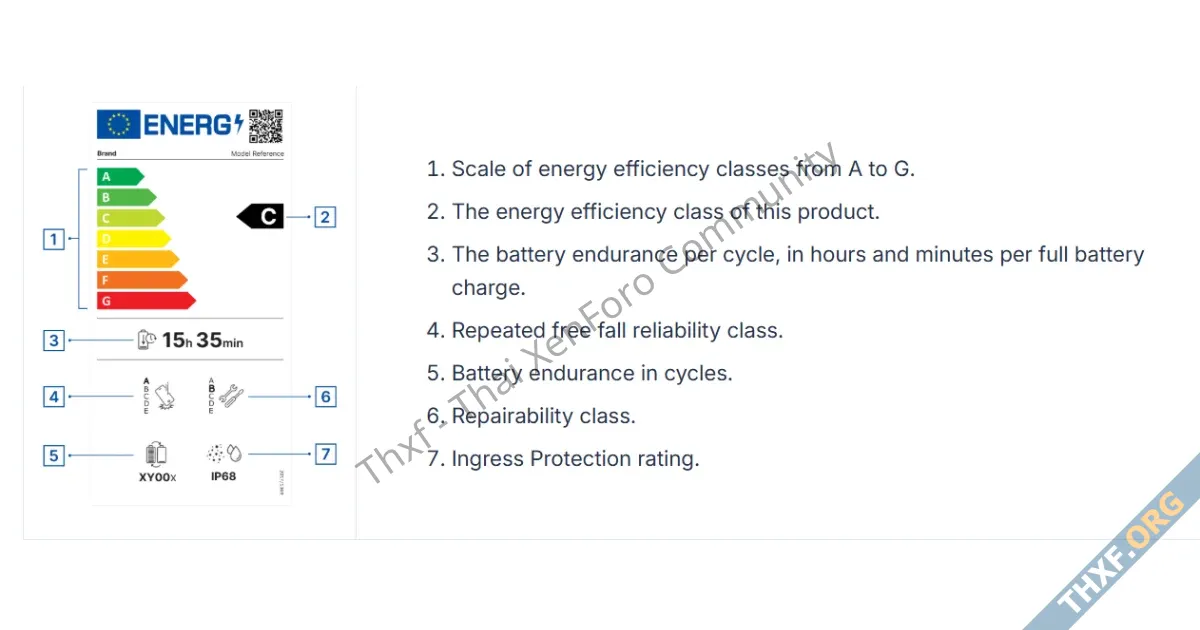Click the EU flag icon
The image size is (1200, 630).
coord(118,125)
